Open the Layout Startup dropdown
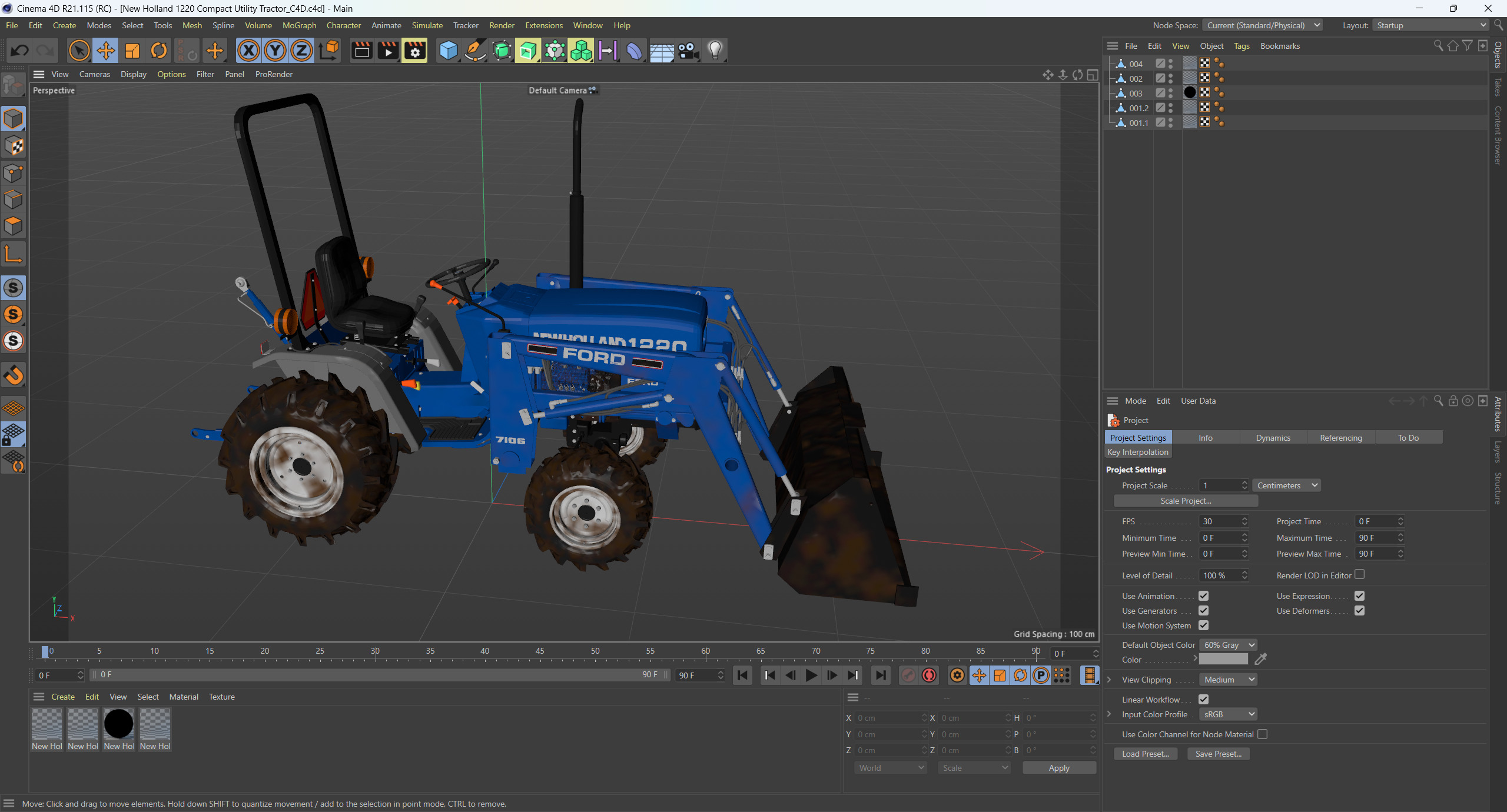 pyautogui.click(x=1430, y=25)
